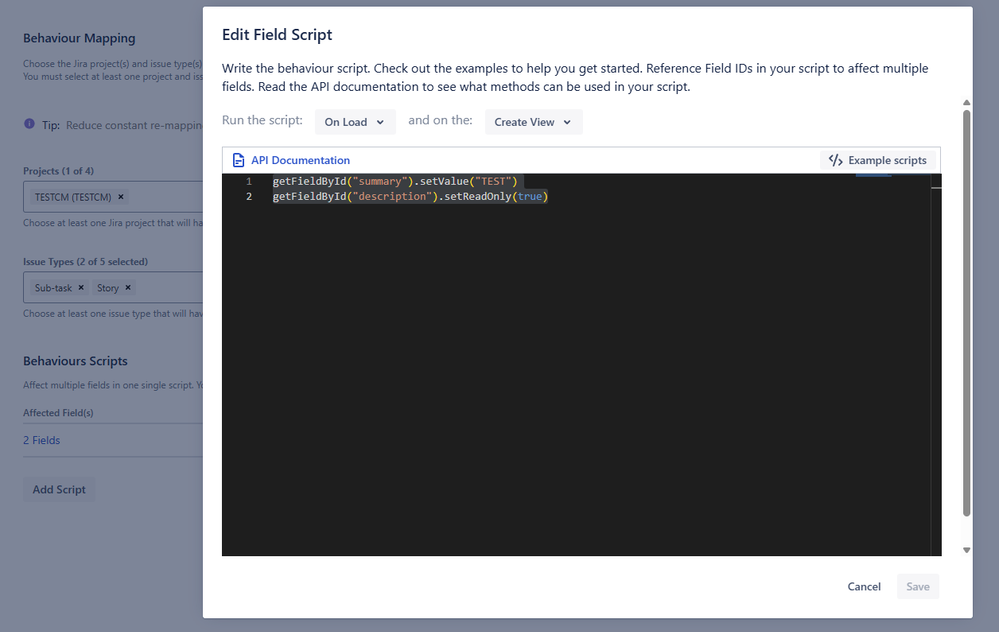Click the </> icon next to Example scripts
The image size is (999, 632).
click(x=837, y=160)
